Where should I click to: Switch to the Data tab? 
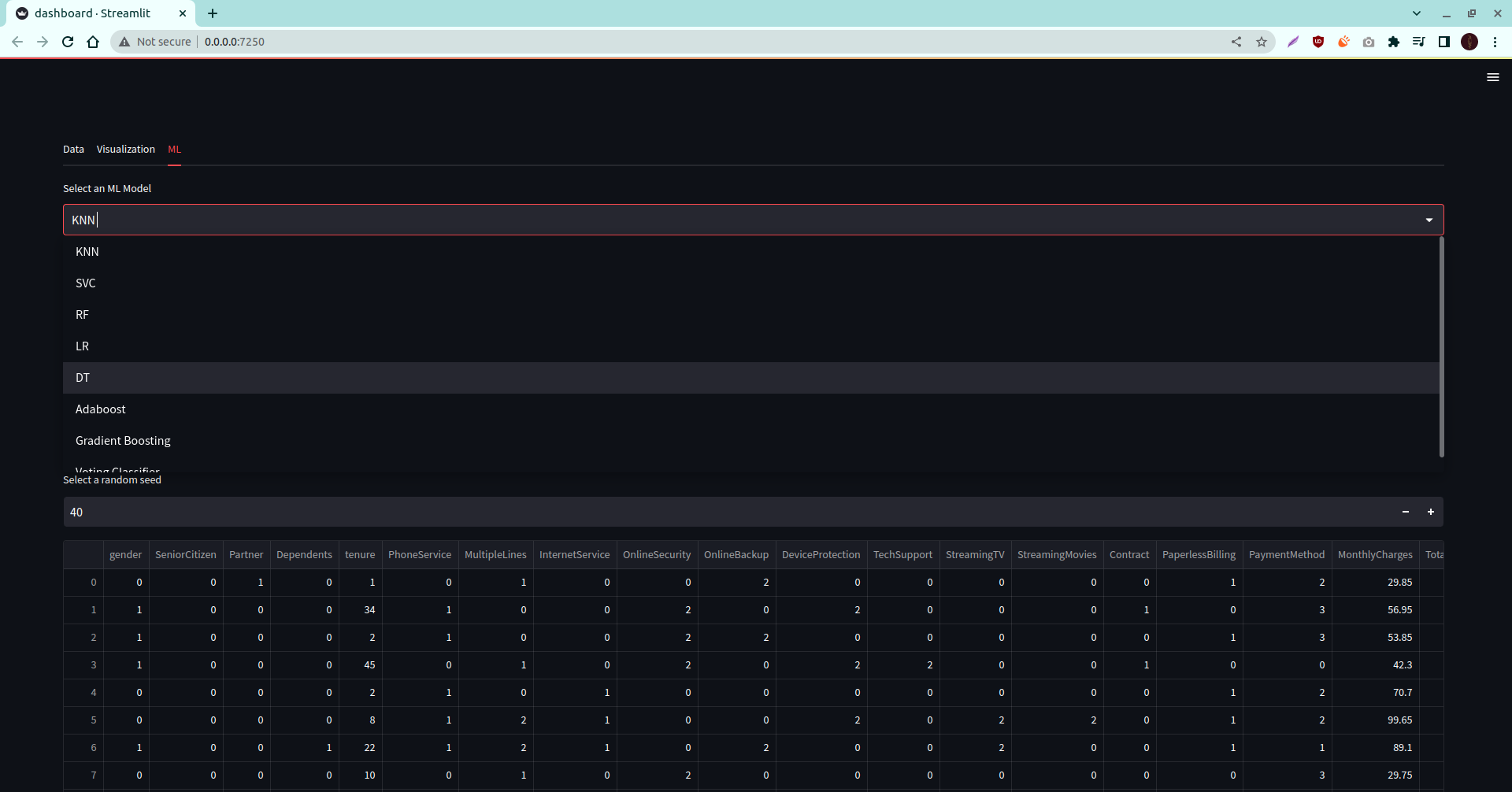point(72,149)
